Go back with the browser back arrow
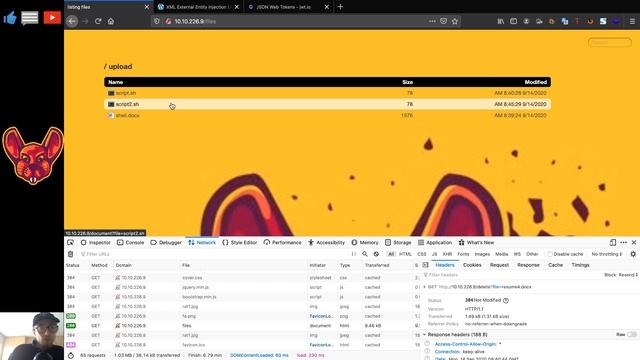 [72, 21]
